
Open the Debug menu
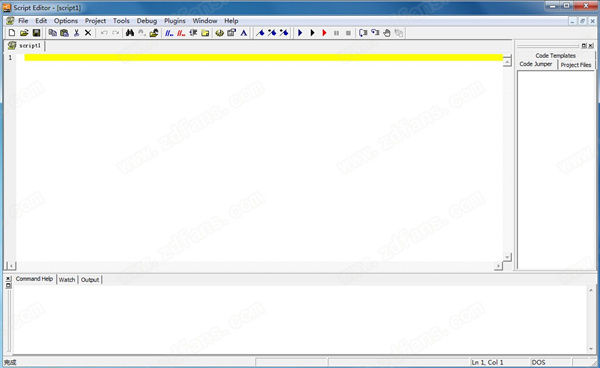[147, 21]
